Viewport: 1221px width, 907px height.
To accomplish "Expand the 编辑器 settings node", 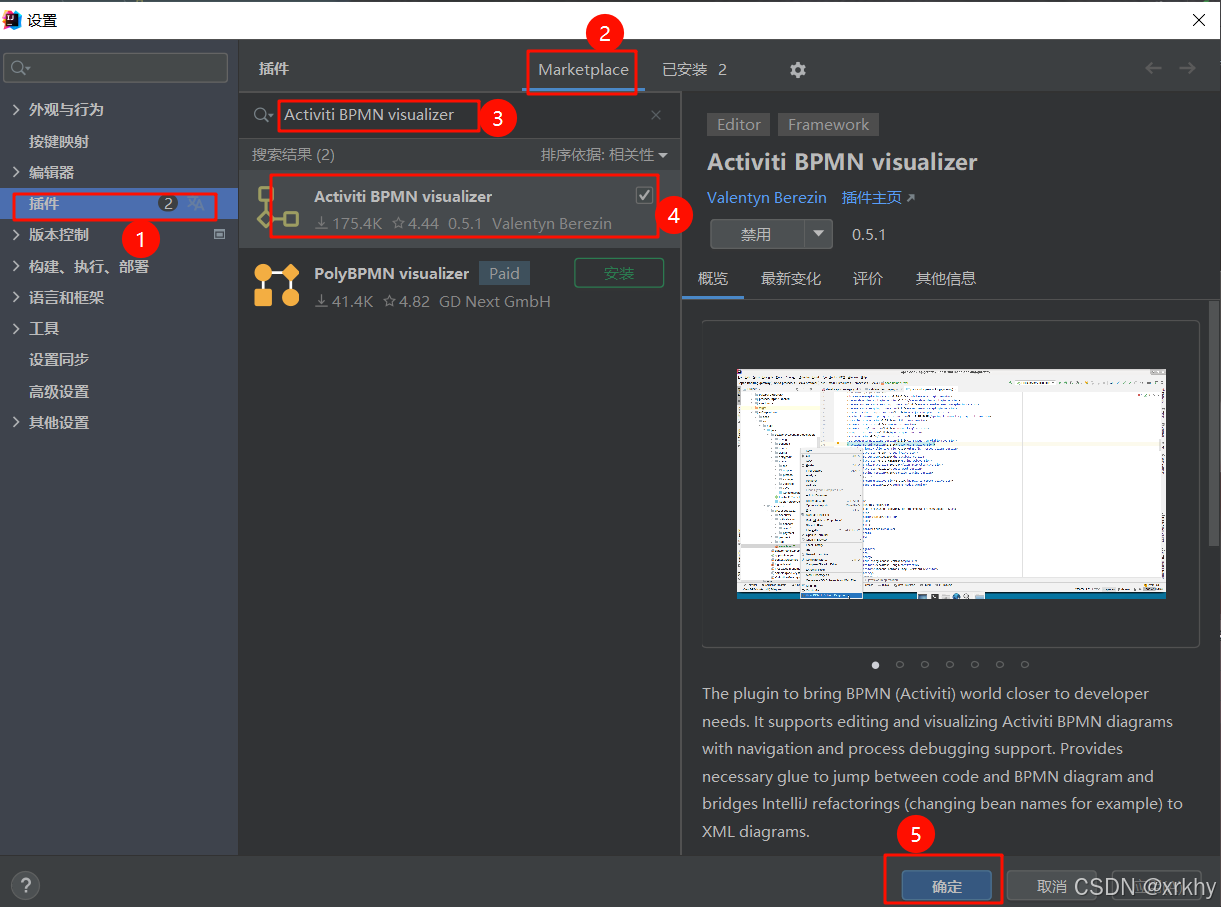I will click(16, 172).
